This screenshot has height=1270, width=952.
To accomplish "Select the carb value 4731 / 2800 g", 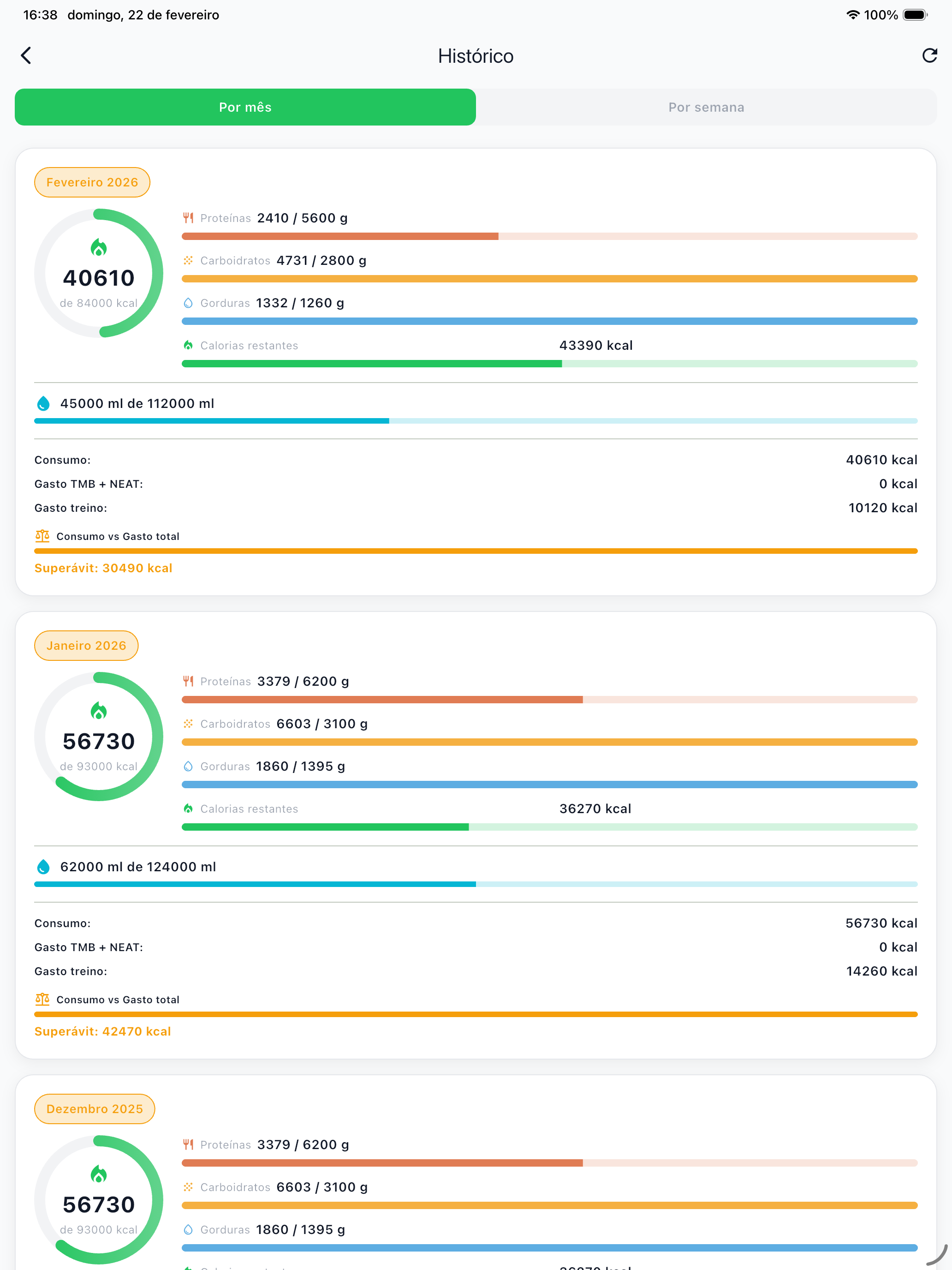I will click(x=321, y=261).
